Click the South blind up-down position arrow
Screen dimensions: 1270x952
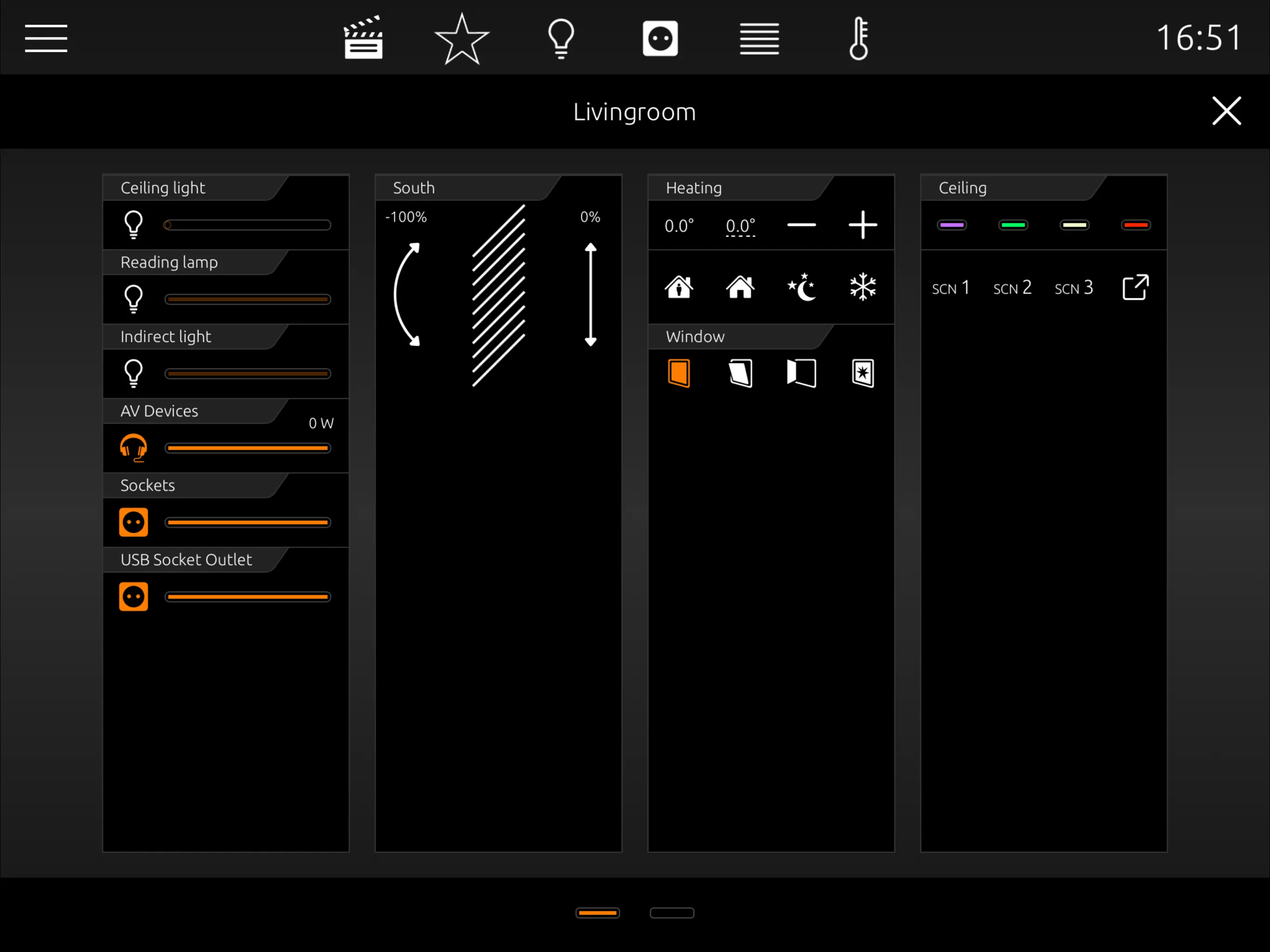[590, 295]
